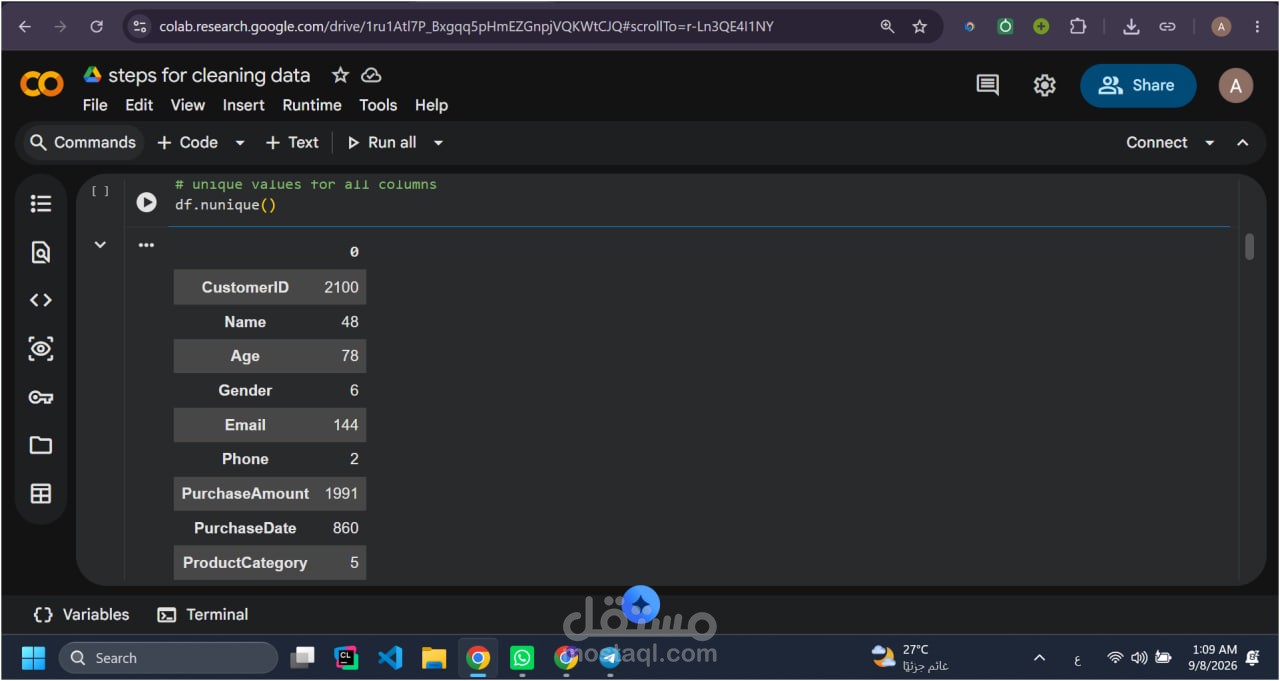Add a new Text cell
This screenshot has width=1280, height=681.
point(292,143)
